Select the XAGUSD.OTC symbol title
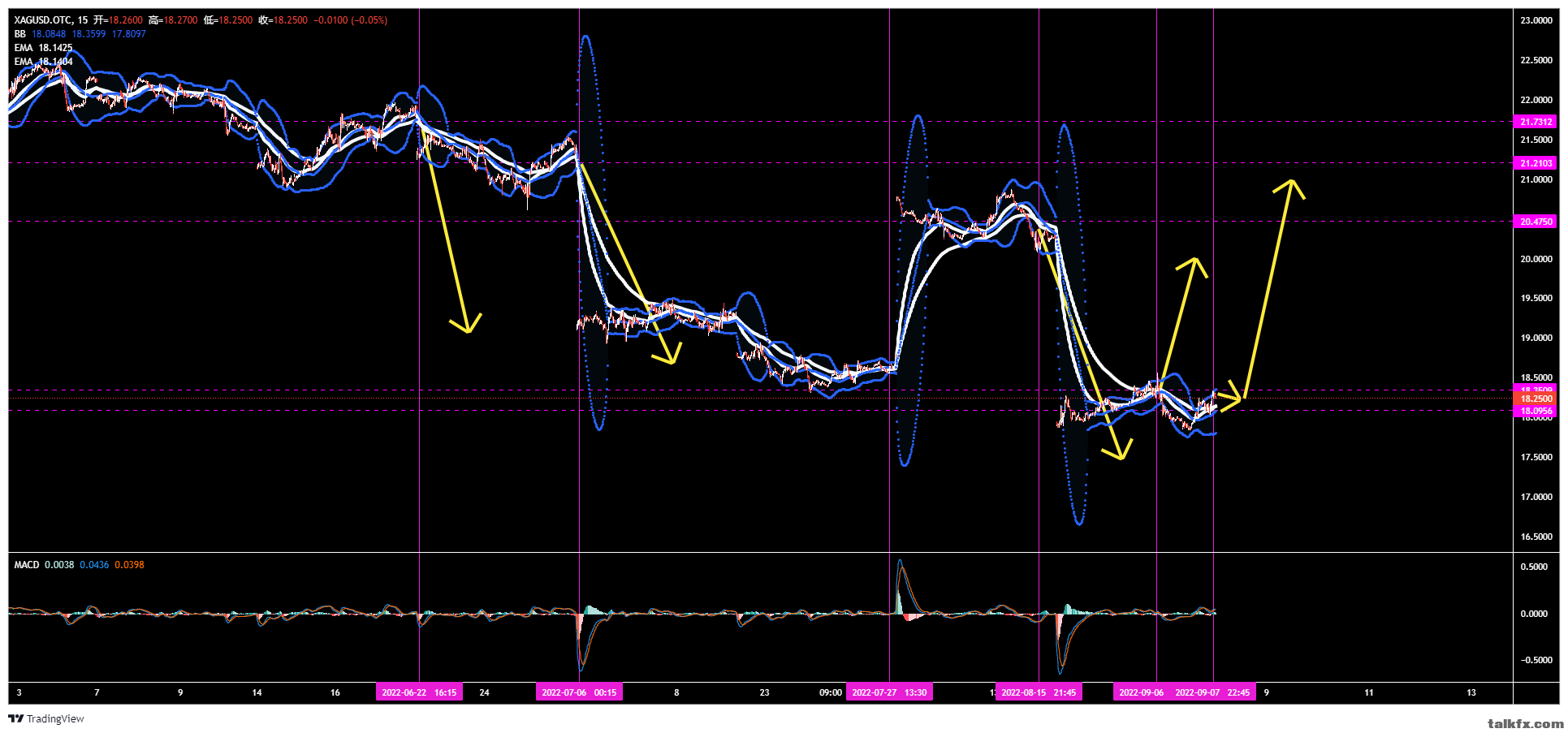This screenshot has width=1568, height=733. tap(43, 20)
